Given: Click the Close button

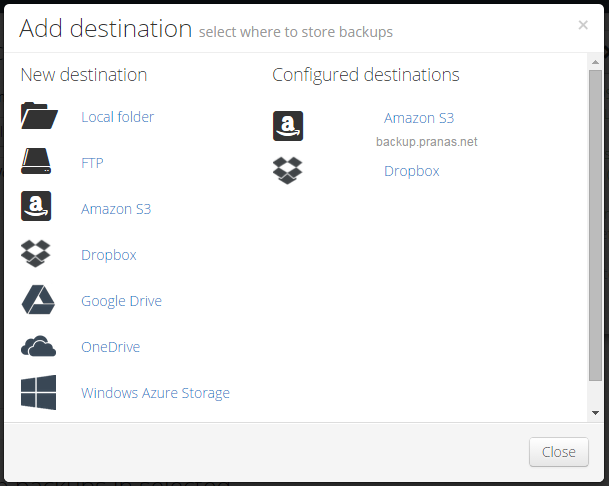Looking at the screenshot, I should pos(559,452).
